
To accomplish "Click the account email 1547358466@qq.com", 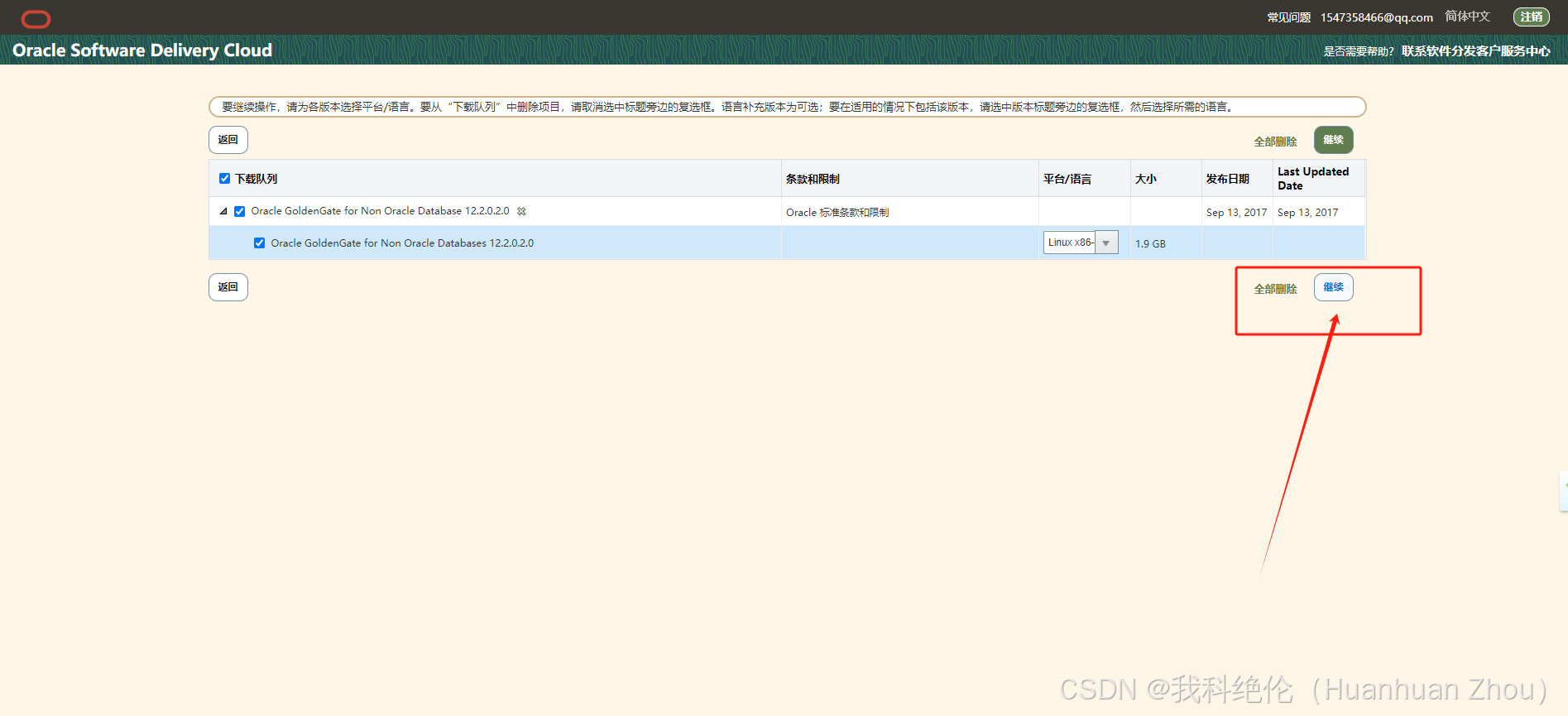I will point(1376,17).
